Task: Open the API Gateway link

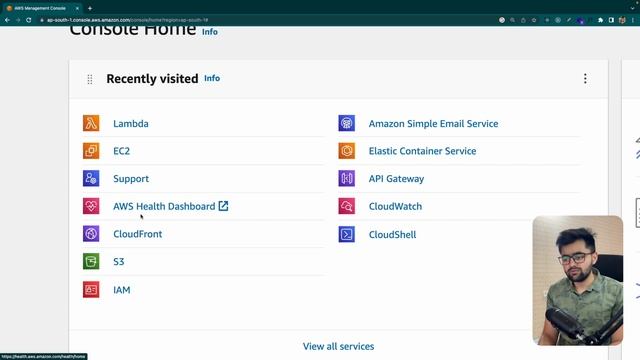Action: point(396,179)
